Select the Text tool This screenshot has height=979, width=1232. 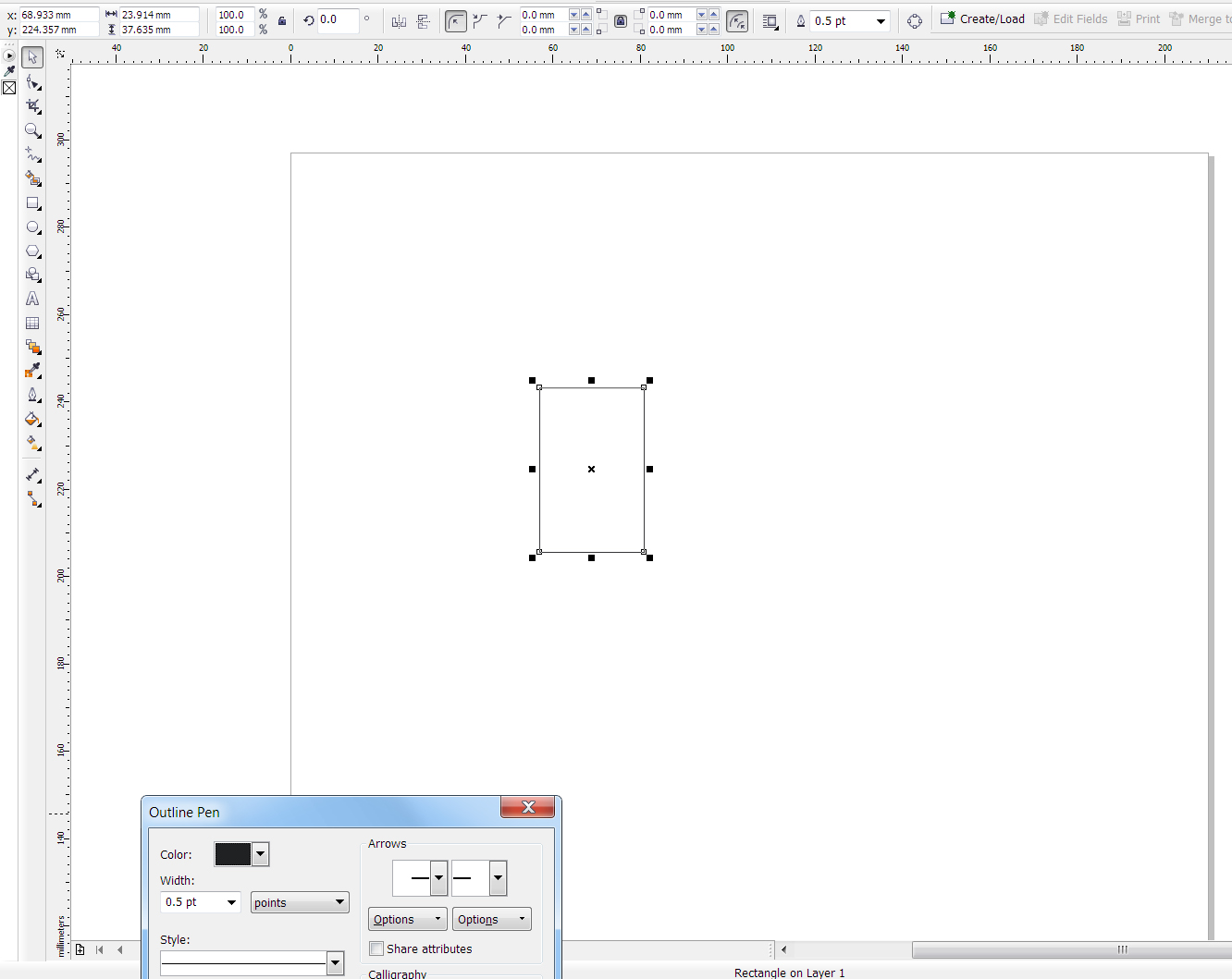pos(32,299)
